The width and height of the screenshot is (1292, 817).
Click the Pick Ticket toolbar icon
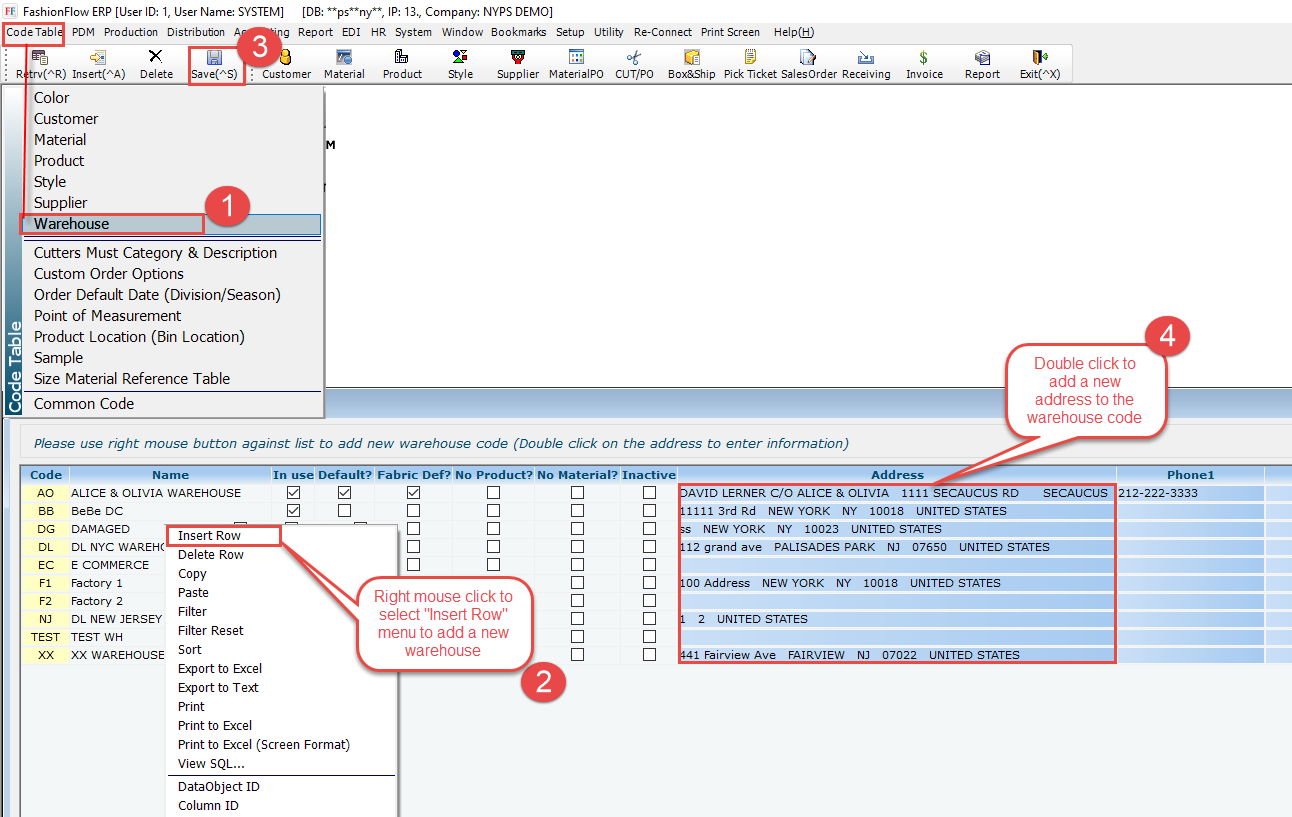click(x=750, y=59)
